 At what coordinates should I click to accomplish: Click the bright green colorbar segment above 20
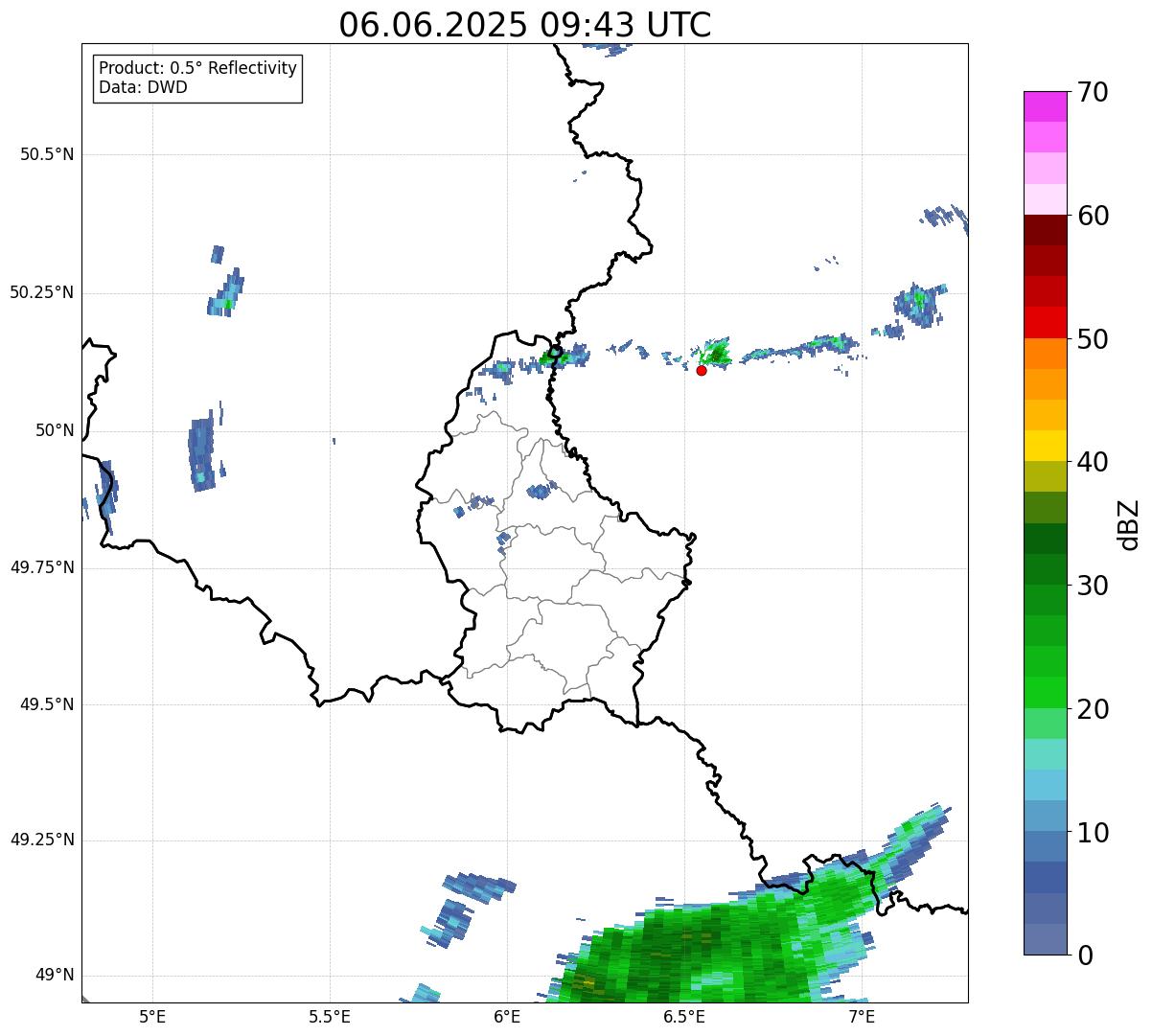pyautogui.click(x=1045, y=692)
